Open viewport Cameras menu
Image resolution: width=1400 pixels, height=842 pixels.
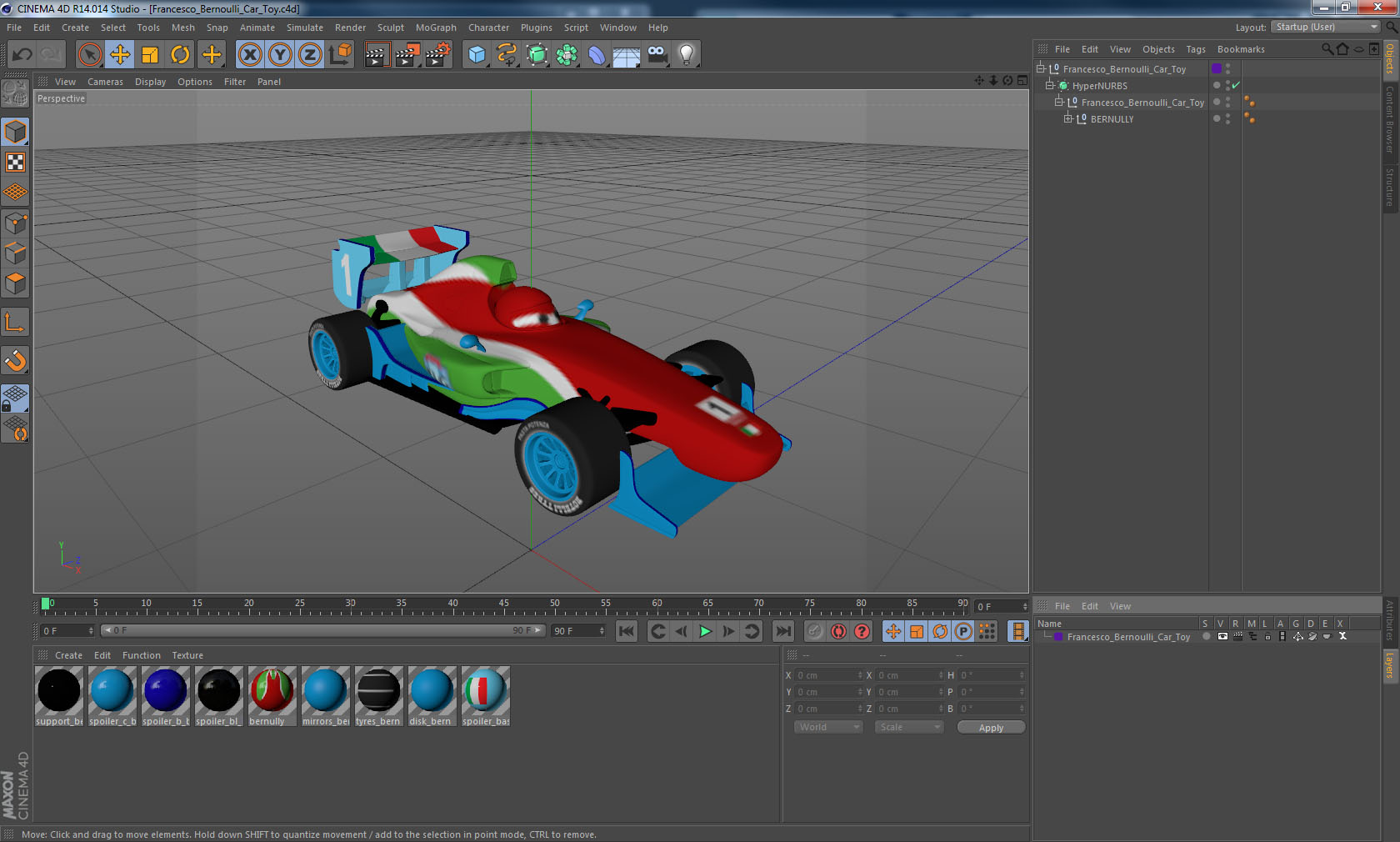105,82
